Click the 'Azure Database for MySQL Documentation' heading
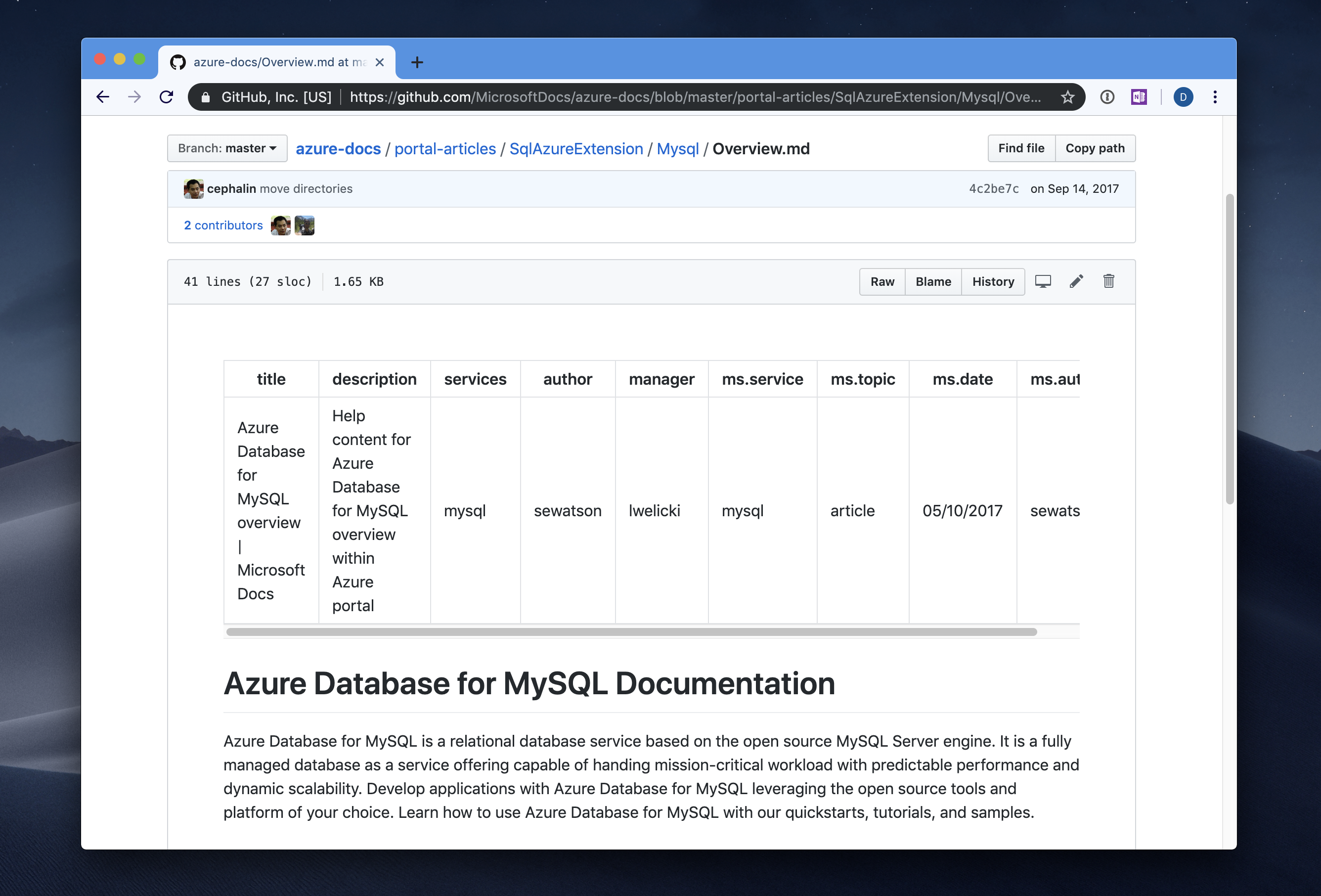The height and width of the screenshot is (896, 1321). coord(529,683)
